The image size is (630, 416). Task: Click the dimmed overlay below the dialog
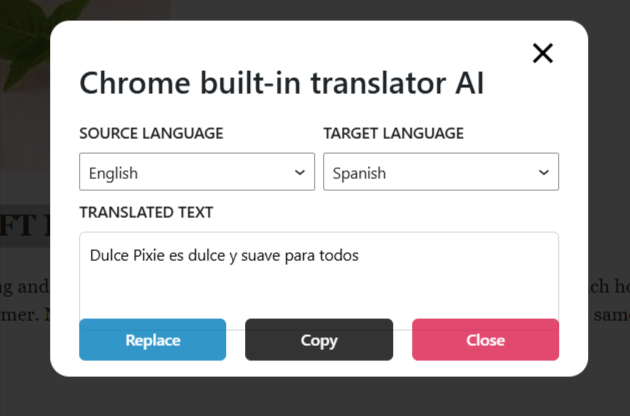click(x=315, y=397)
